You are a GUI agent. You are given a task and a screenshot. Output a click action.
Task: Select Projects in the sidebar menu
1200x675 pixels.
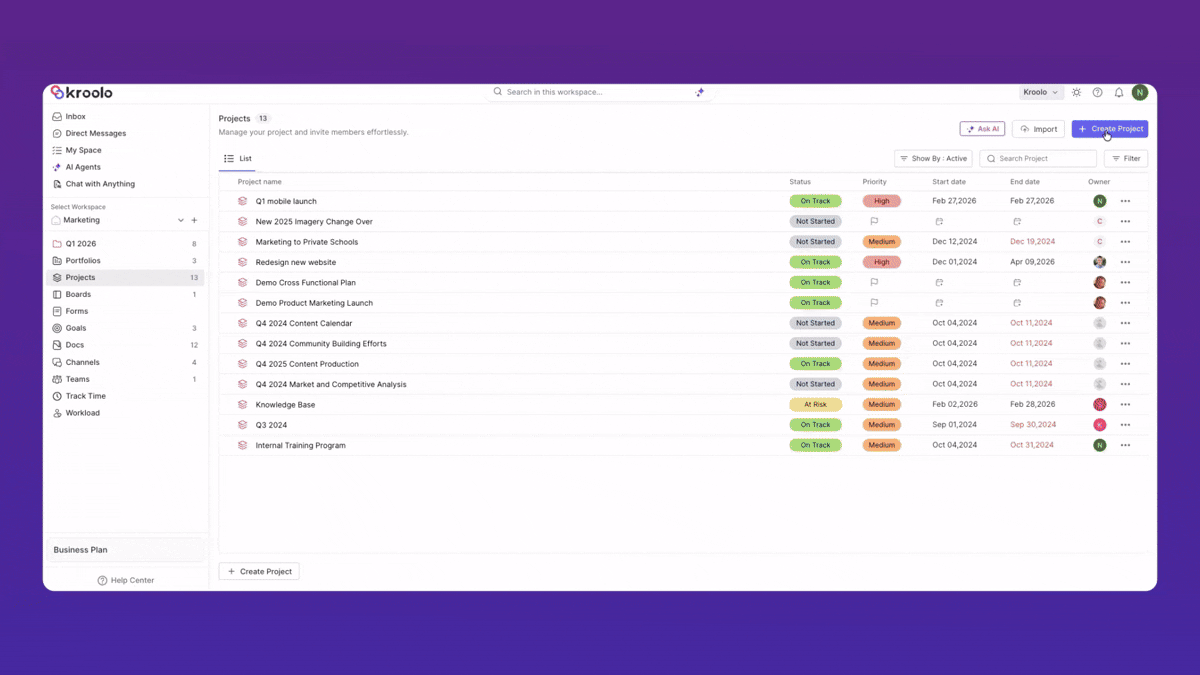[78, 277]
